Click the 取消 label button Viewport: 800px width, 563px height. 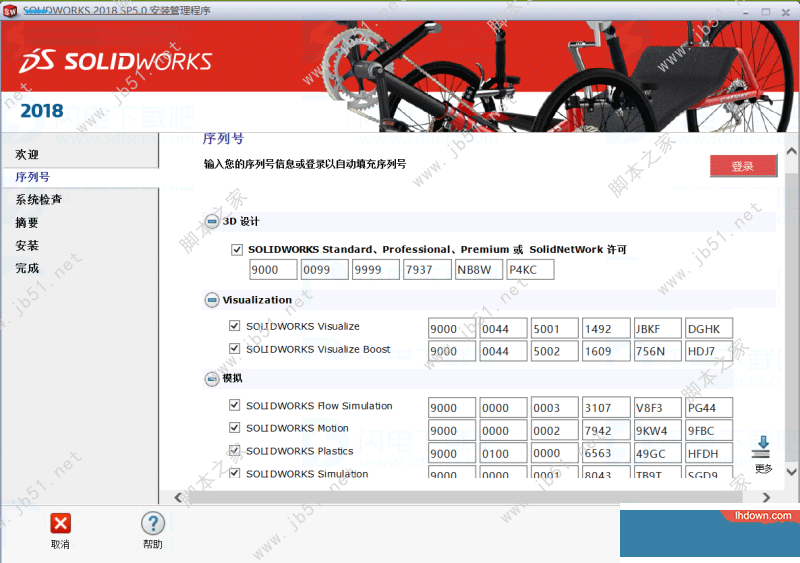pos(60,545)
